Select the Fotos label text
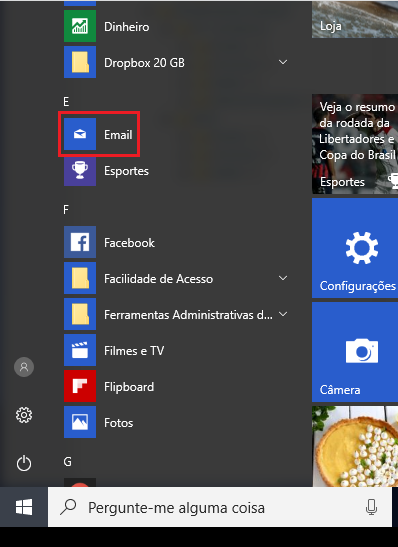 119,423
